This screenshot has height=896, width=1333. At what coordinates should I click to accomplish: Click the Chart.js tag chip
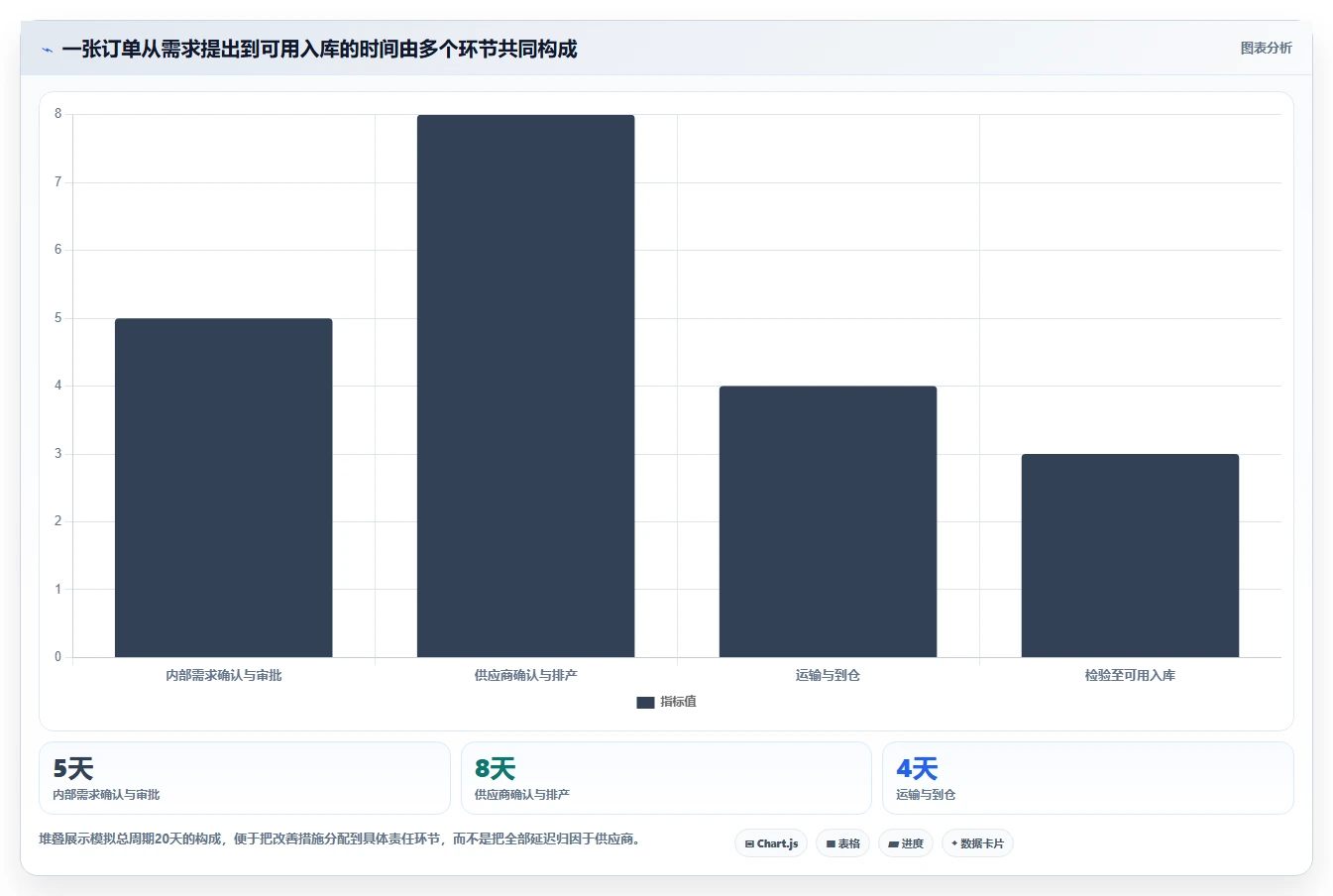click(771, 843)
